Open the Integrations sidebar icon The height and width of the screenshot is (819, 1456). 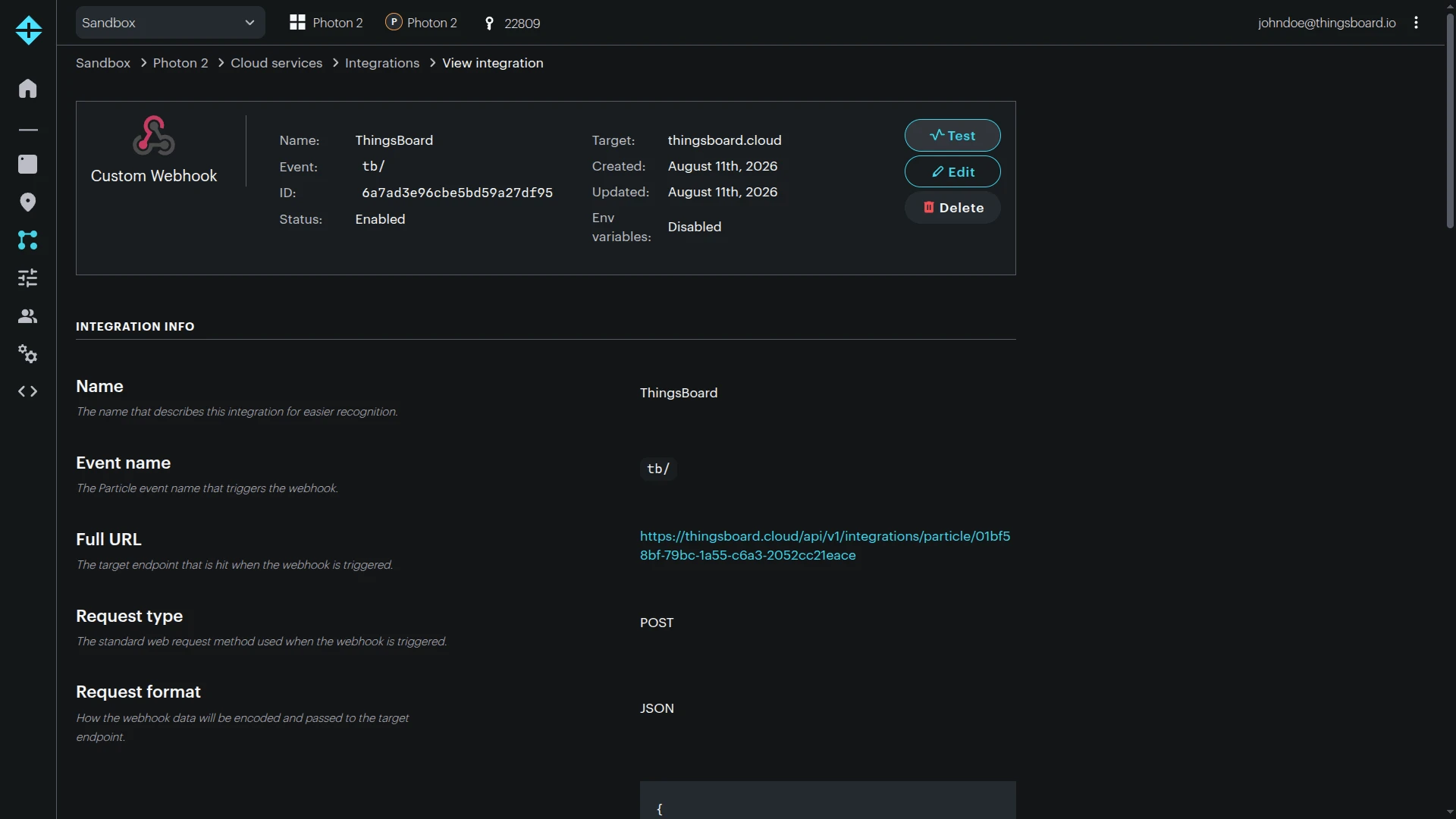coord(28,240)
